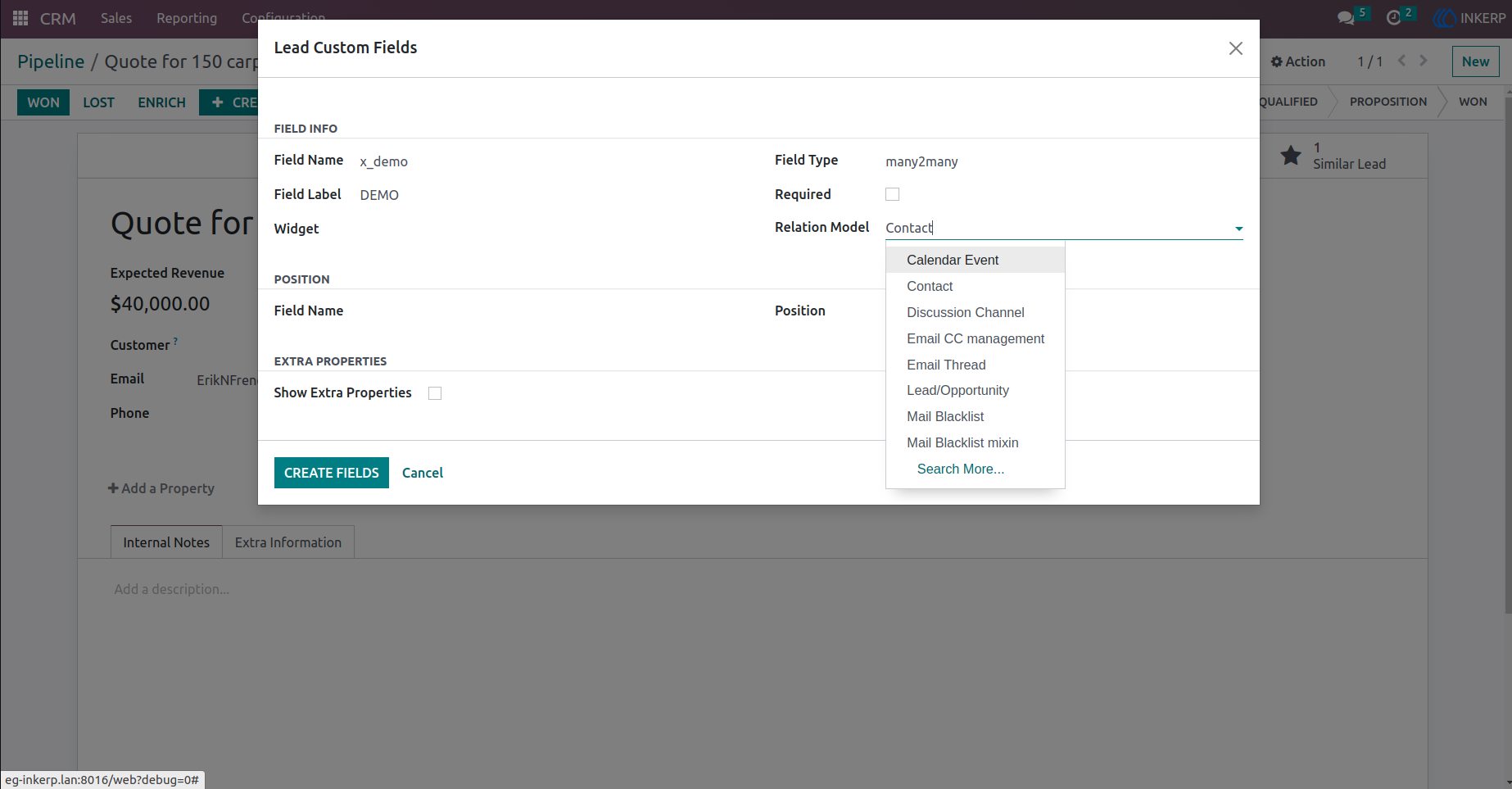Viewport: 1512px width, 789px height.
Task: Select the WON stage in status bar
Action: (x=1473, y=102)
